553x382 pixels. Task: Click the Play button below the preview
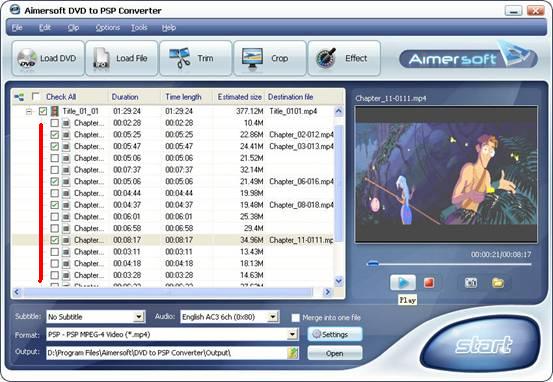(403, 283)
